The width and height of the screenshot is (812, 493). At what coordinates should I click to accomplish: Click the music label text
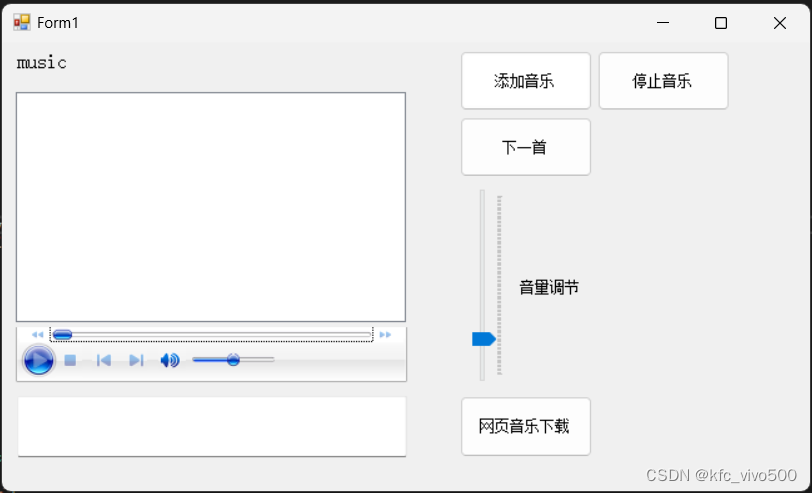[x=41, y=63]
